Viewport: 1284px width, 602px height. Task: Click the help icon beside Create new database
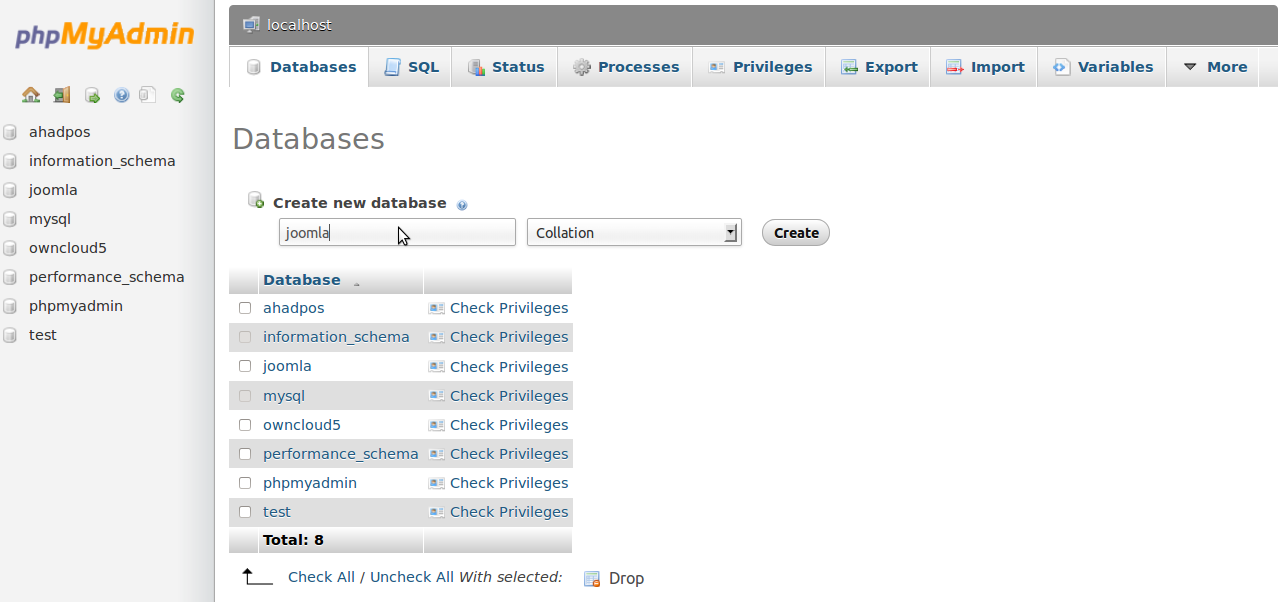click(x=462, y=205)
